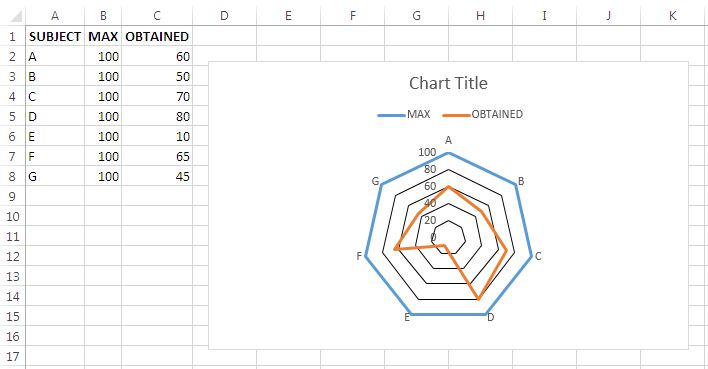
Task: Click the Select All corner triangle
Action: [15, 17]
